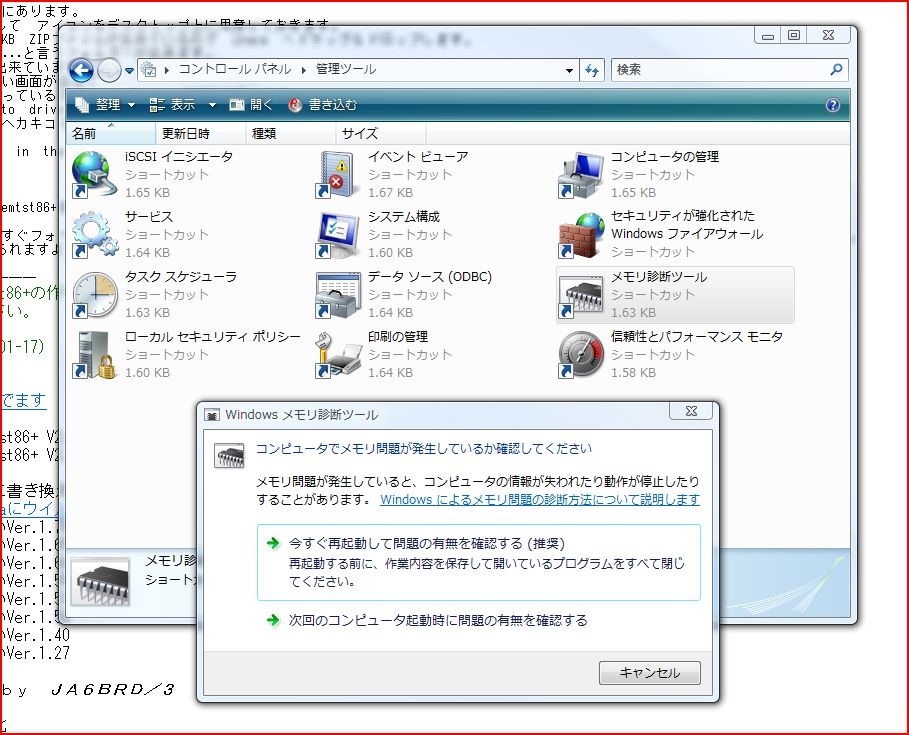Open the Windows ファイアウォール brick wall icon

click(581, 235)
